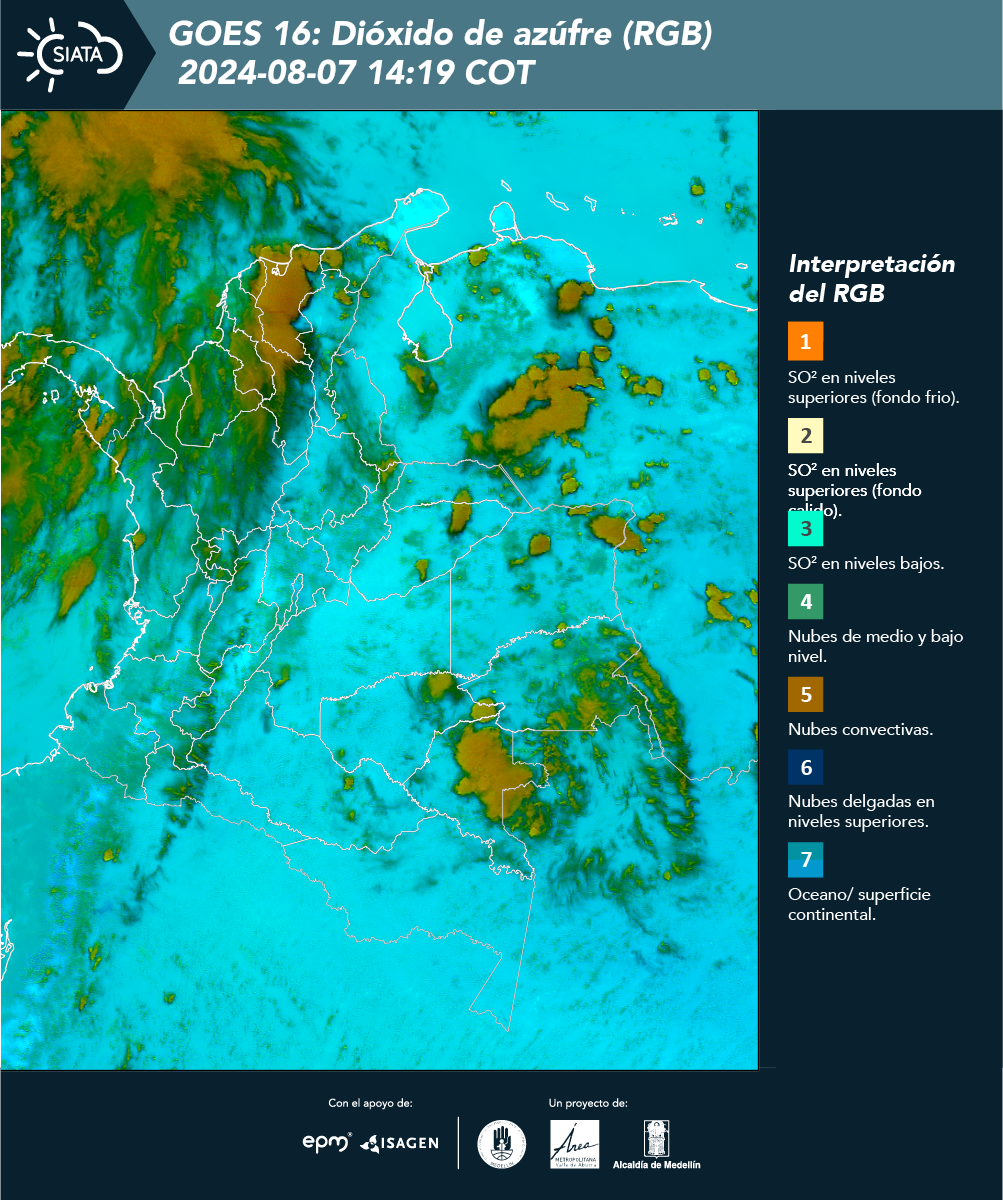Viewport: 1003px width, 1200px height.
Task: Click the label 'Nubes delgadas en niveles superiores.'
Action: pyautogui.click(x=861, y=811)
